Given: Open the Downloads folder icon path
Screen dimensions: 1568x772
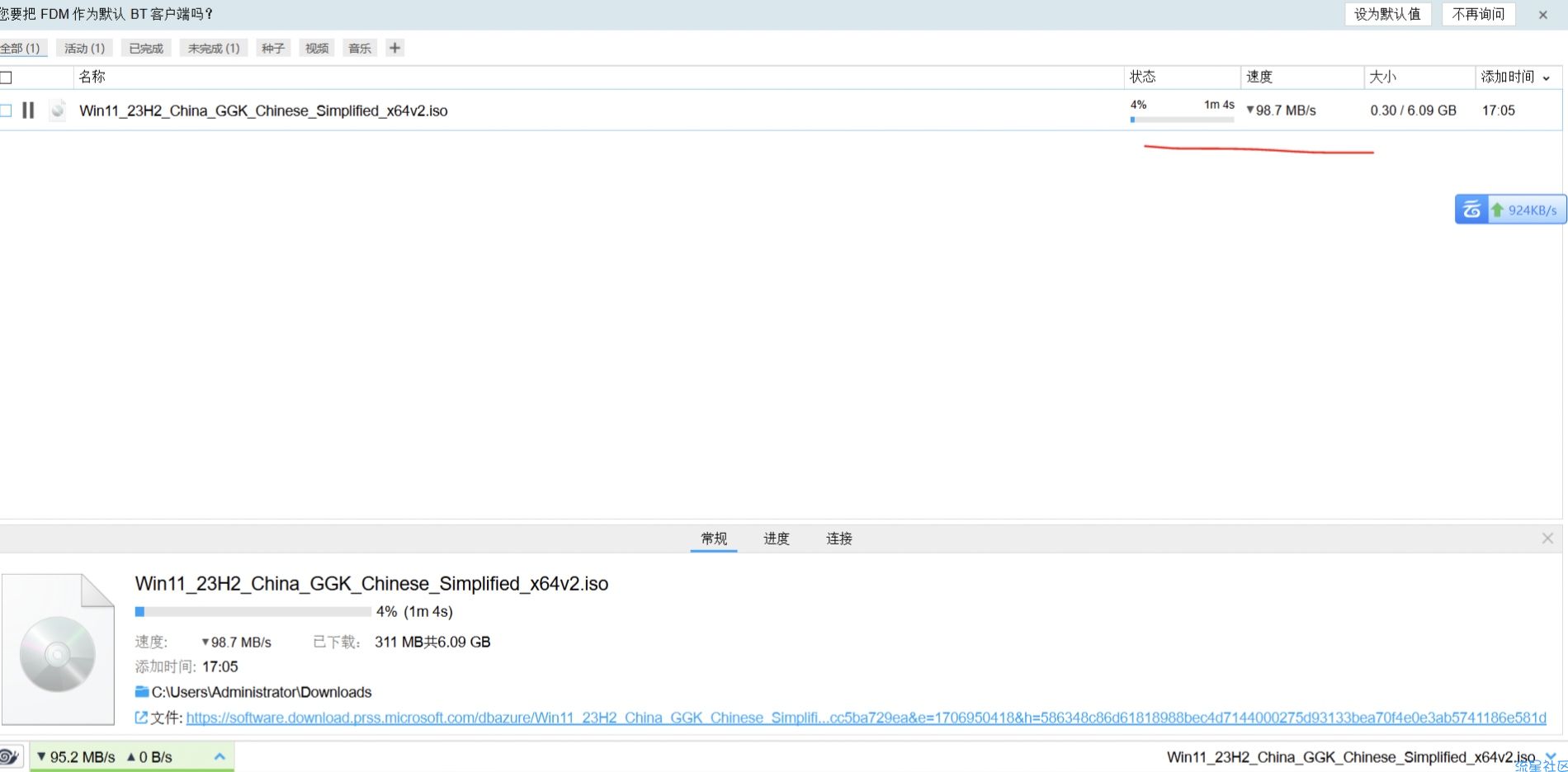Looking at the screenshot, I should click(x=142, y=691).
